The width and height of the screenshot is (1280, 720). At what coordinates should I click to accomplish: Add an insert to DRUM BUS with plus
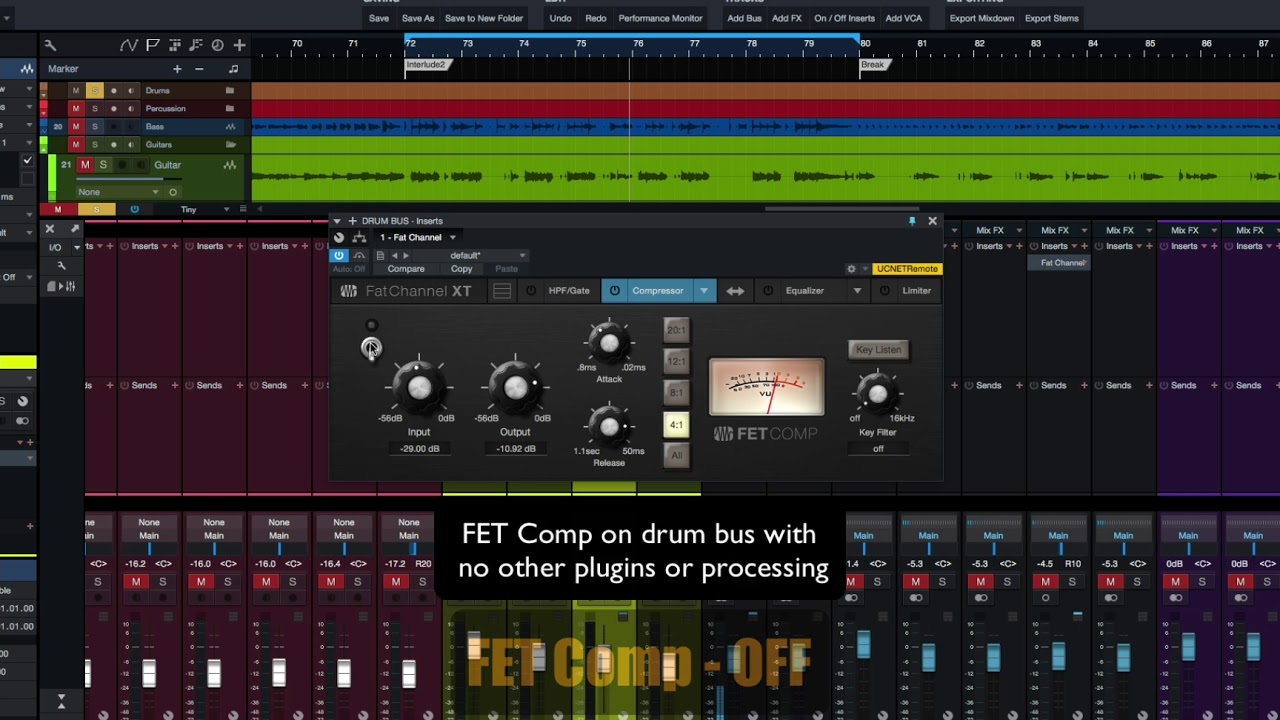coord(352,221)
